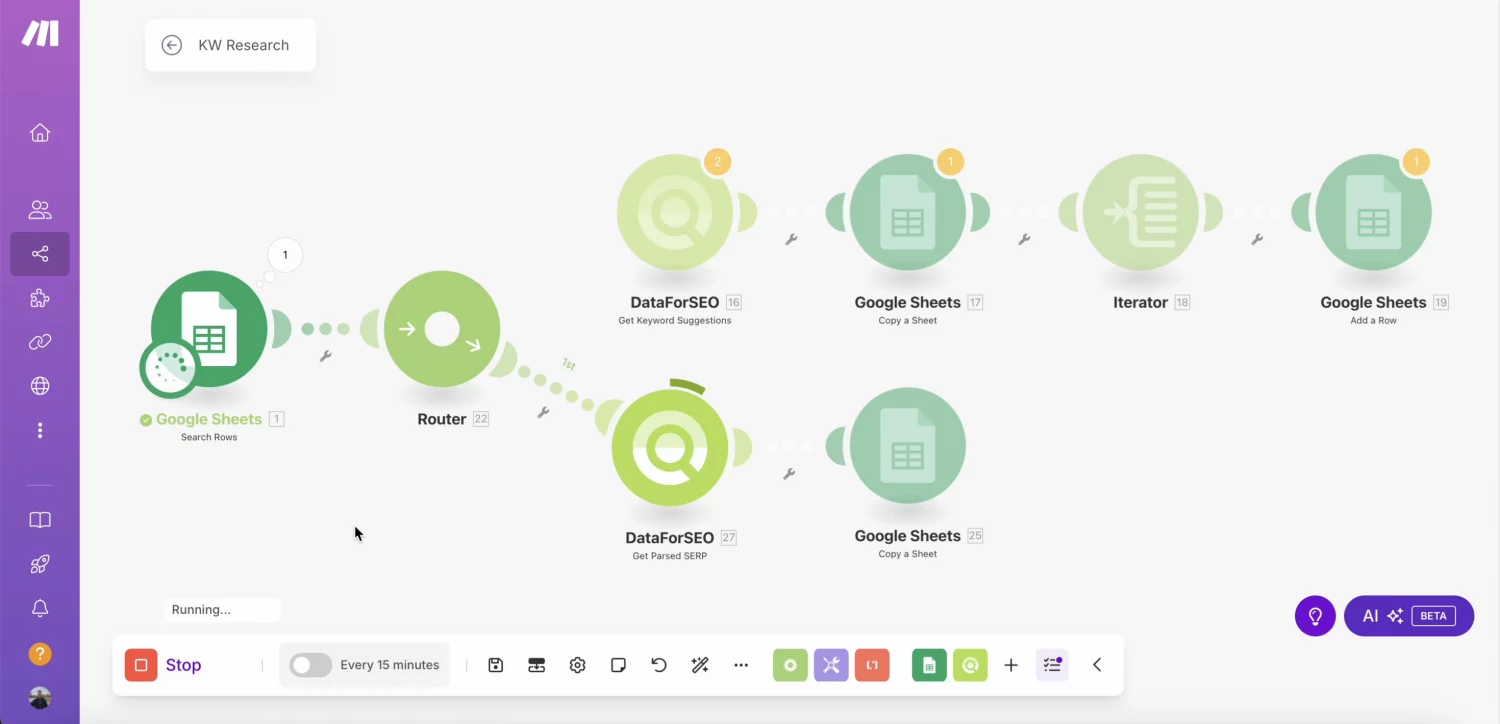Open the AI BETA assistant button
1500x724 pixels.
(1409, 616)
